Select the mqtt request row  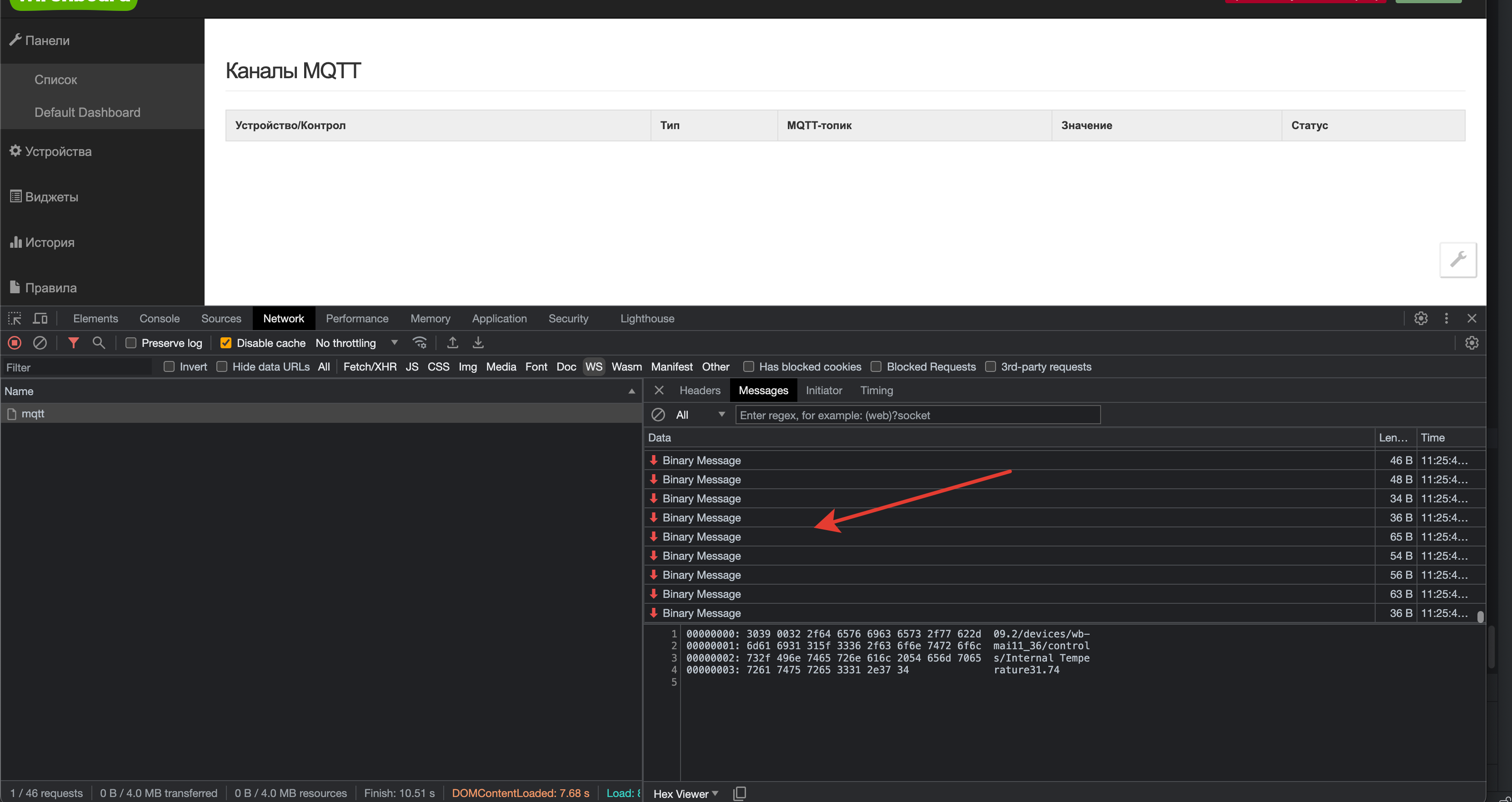coord(321,414)
